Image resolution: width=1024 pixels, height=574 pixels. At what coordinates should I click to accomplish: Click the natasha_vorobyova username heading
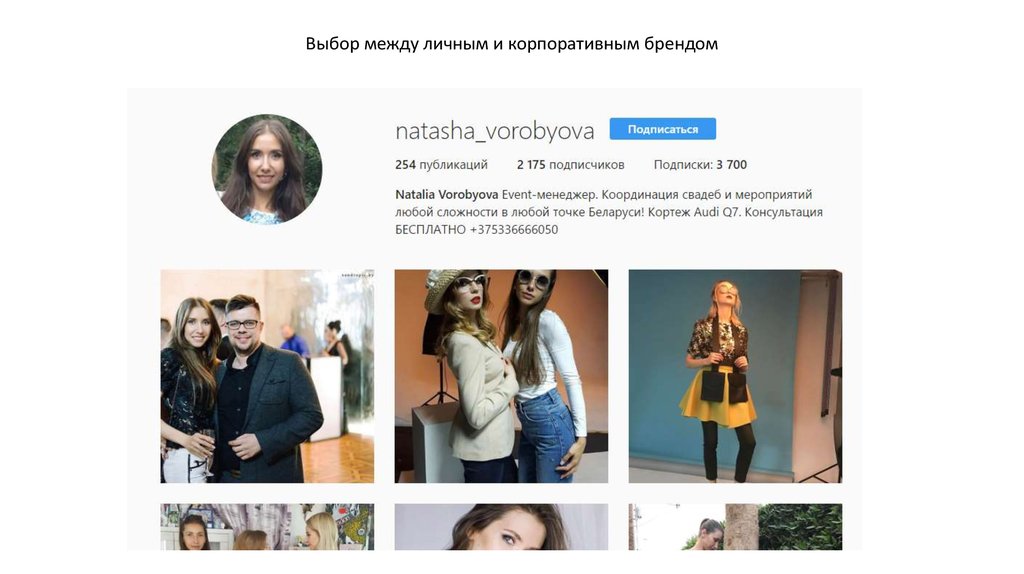pos(494,131)
